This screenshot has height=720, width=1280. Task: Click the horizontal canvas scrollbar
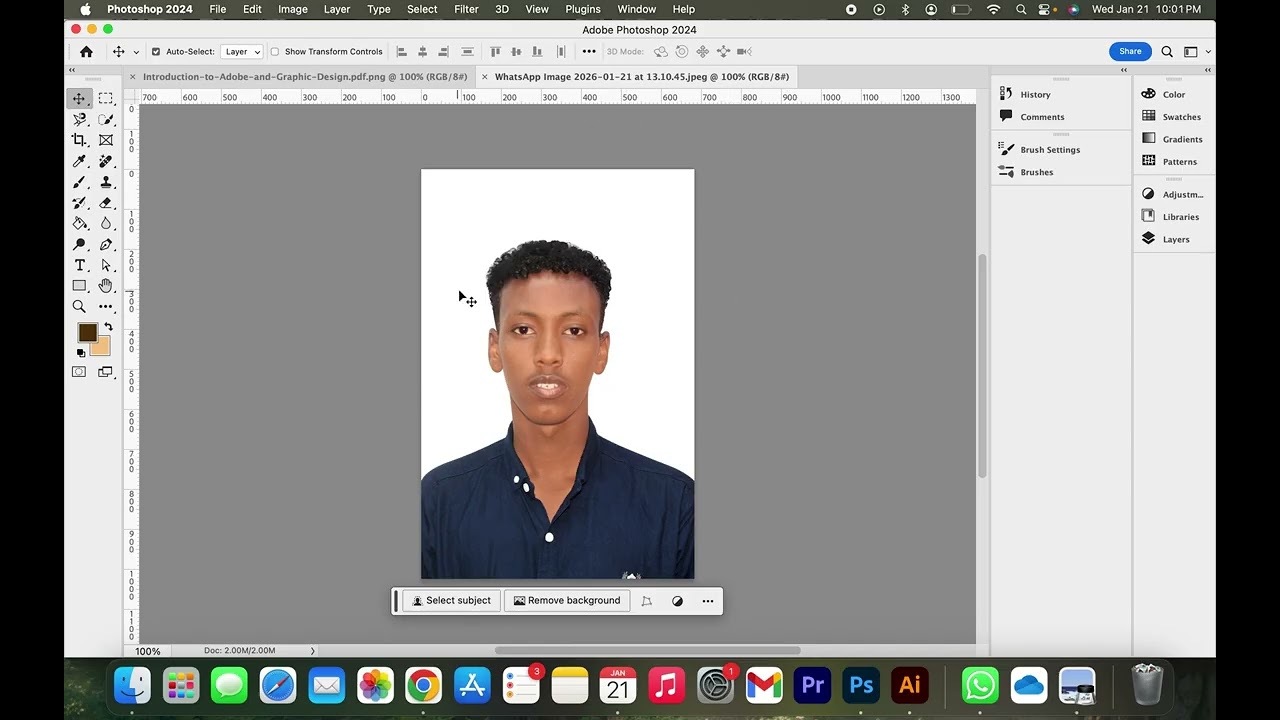click(x=647, y=650)
